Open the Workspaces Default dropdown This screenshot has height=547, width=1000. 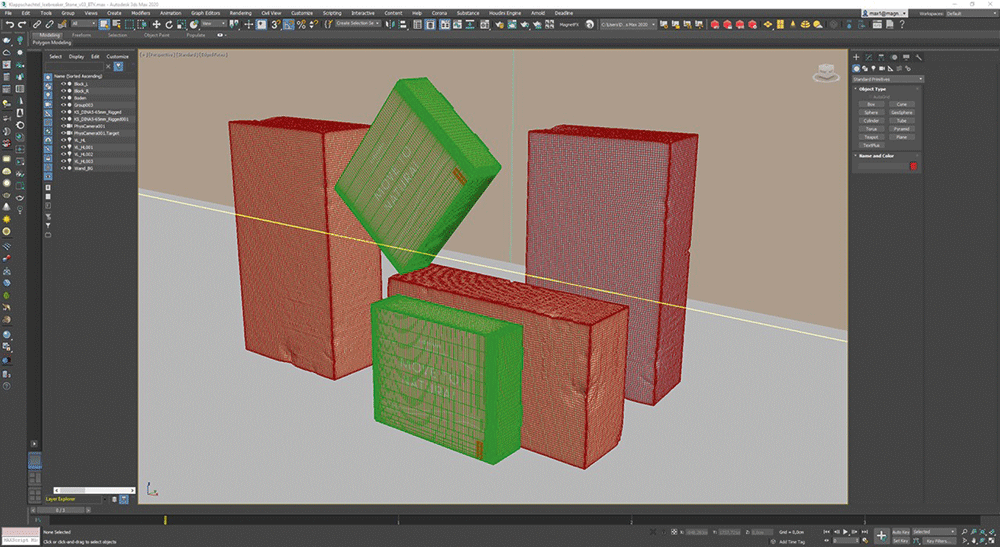[969, 13]
